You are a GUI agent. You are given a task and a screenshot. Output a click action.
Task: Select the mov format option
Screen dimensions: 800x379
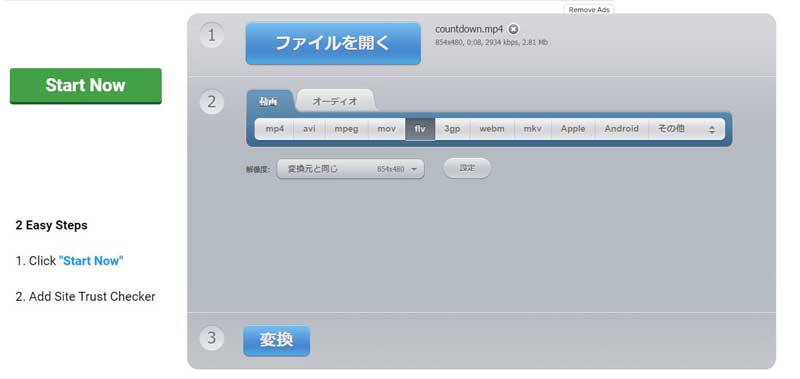[x=387, y=129]
